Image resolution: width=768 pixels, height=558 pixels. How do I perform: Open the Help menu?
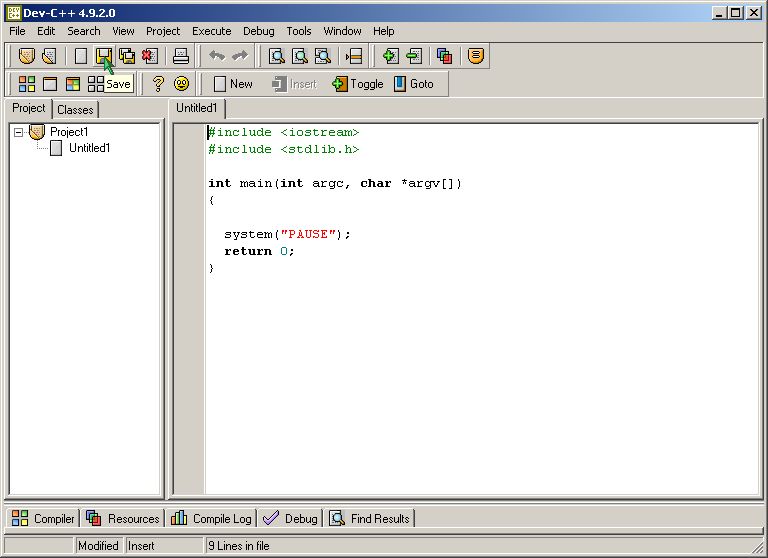click(x=384, y=31)
